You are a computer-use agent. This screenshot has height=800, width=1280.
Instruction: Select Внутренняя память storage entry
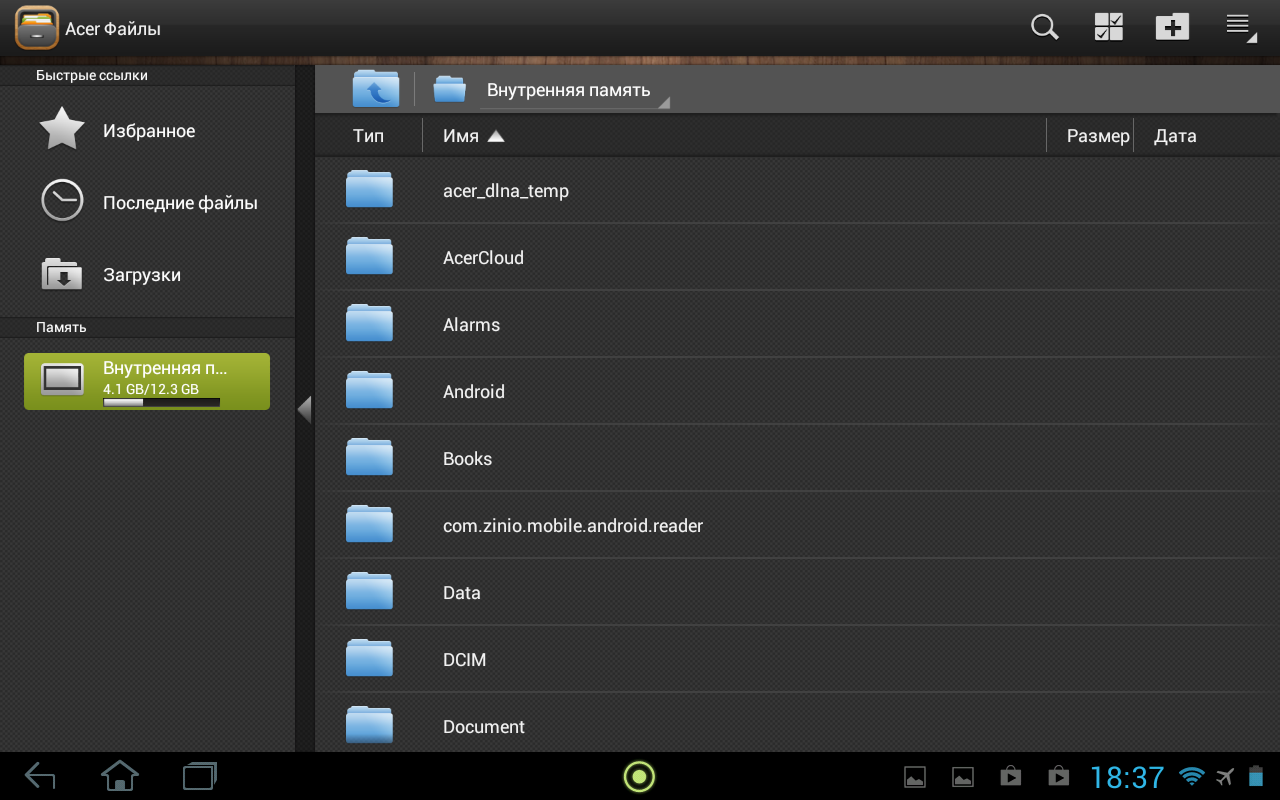(x=147, y=381)
